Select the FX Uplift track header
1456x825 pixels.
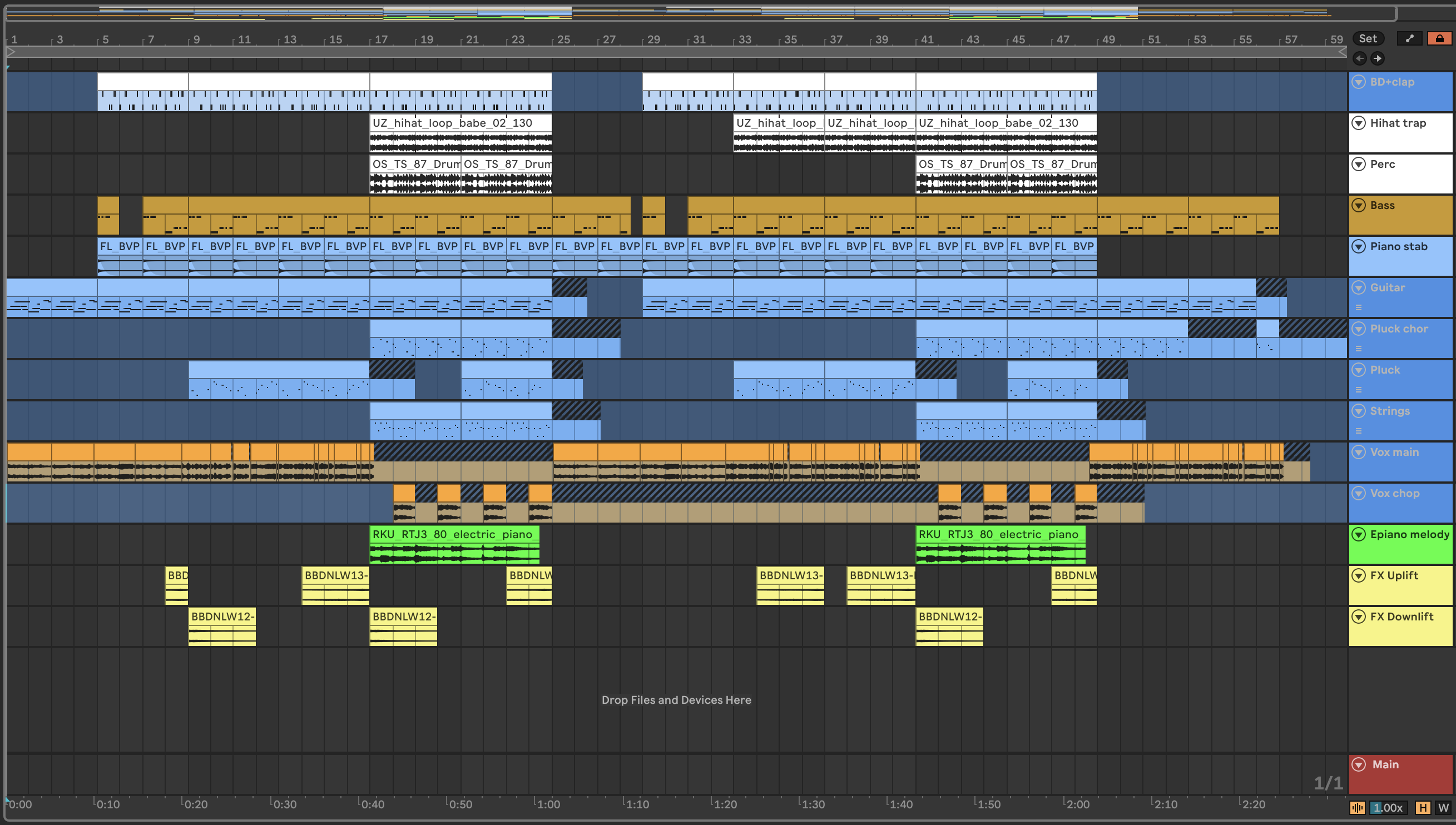pyautogui.click(x=1394, y=576)
